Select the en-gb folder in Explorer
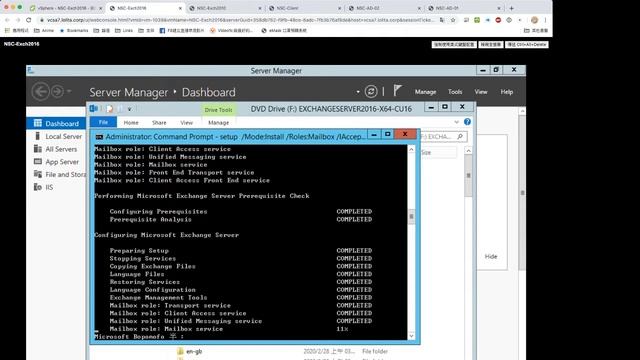This screenshot has height=360, width=640. [x=194, y=351]
